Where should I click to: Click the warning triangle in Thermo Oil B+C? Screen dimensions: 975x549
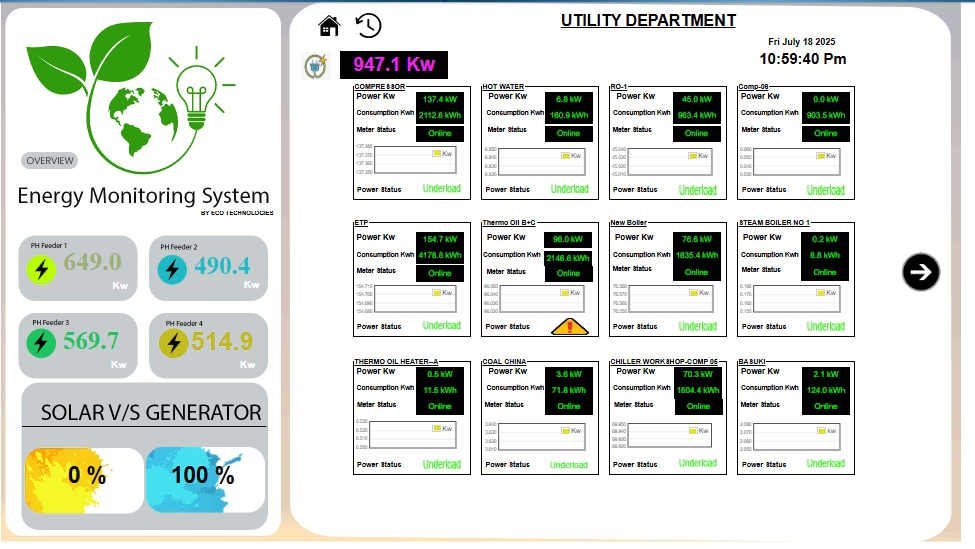[569, 326]
